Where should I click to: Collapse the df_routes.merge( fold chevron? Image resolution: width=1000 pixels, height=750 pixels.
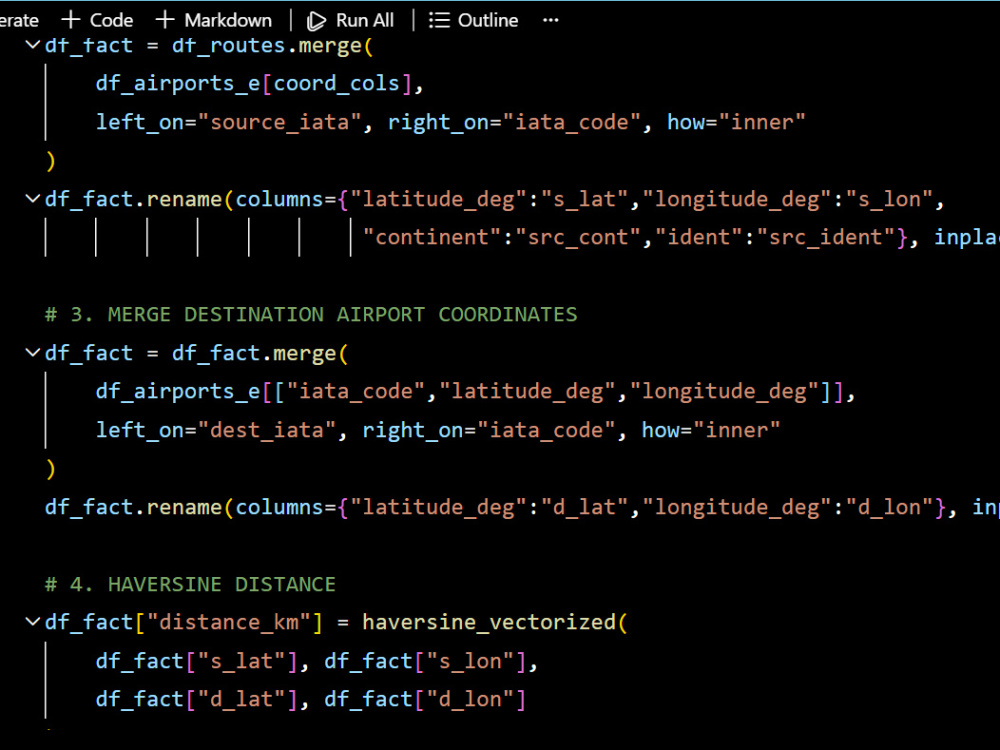[33, 45]
